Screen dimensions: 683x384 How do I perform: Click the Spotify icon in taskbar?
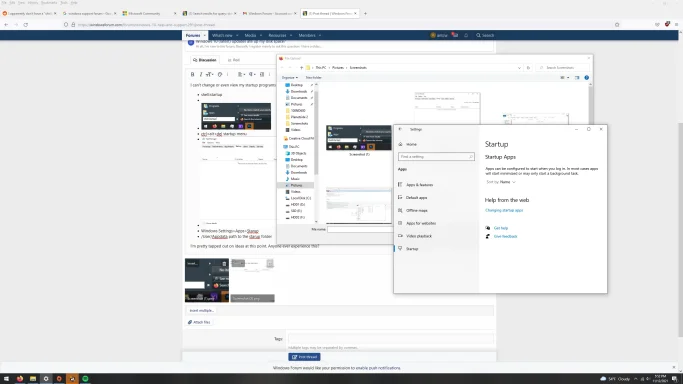85,379
